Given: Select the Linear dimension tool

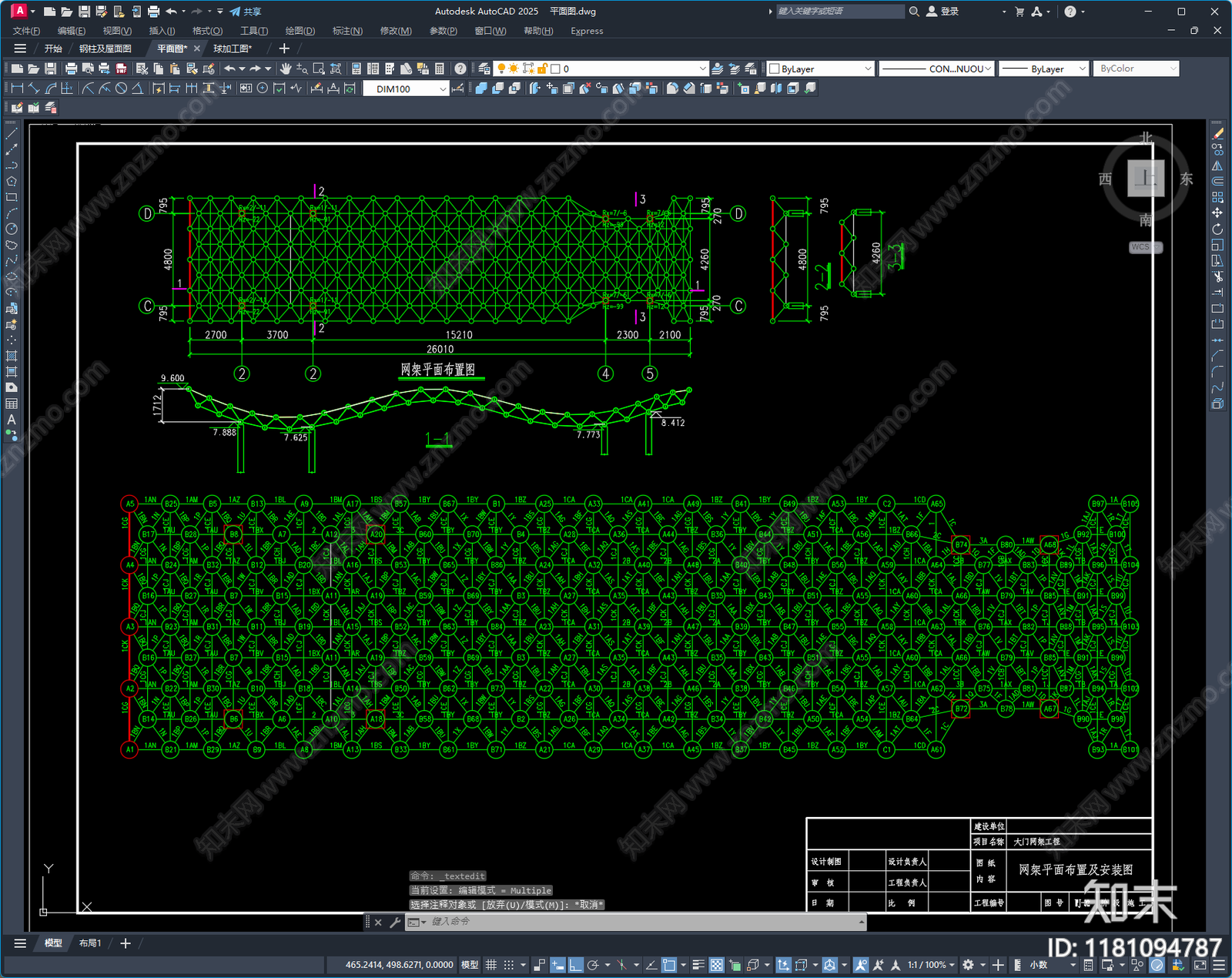Looking at the screenshot, I should pyautogui.click(x=17, y=89).
